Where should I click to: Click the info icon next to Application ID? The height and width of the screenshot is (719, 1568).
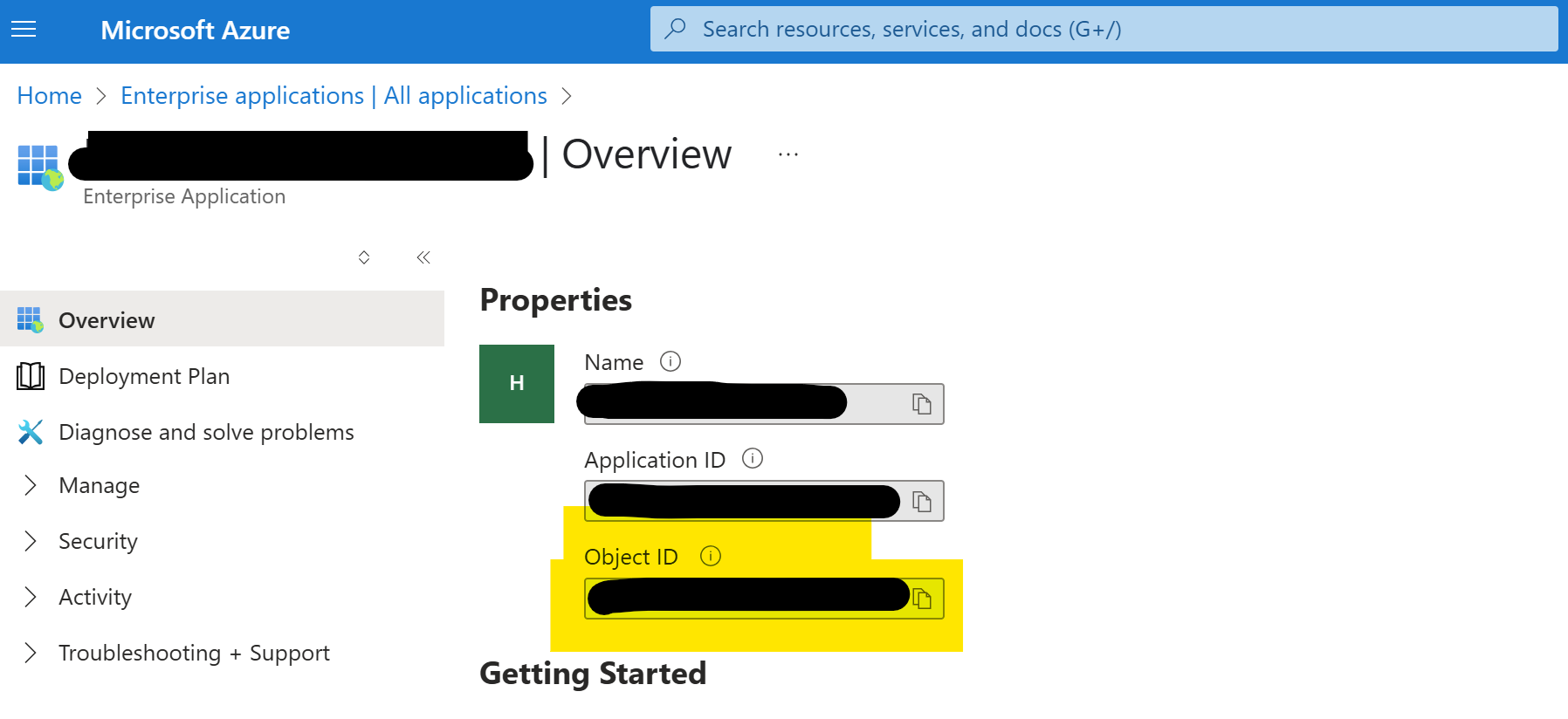pyautogui.click(x=753, y=458)
